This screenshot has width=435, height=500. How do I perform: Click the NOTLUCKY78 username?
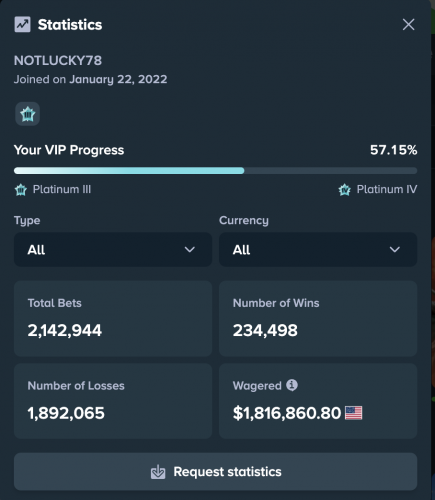click(58, 61)
